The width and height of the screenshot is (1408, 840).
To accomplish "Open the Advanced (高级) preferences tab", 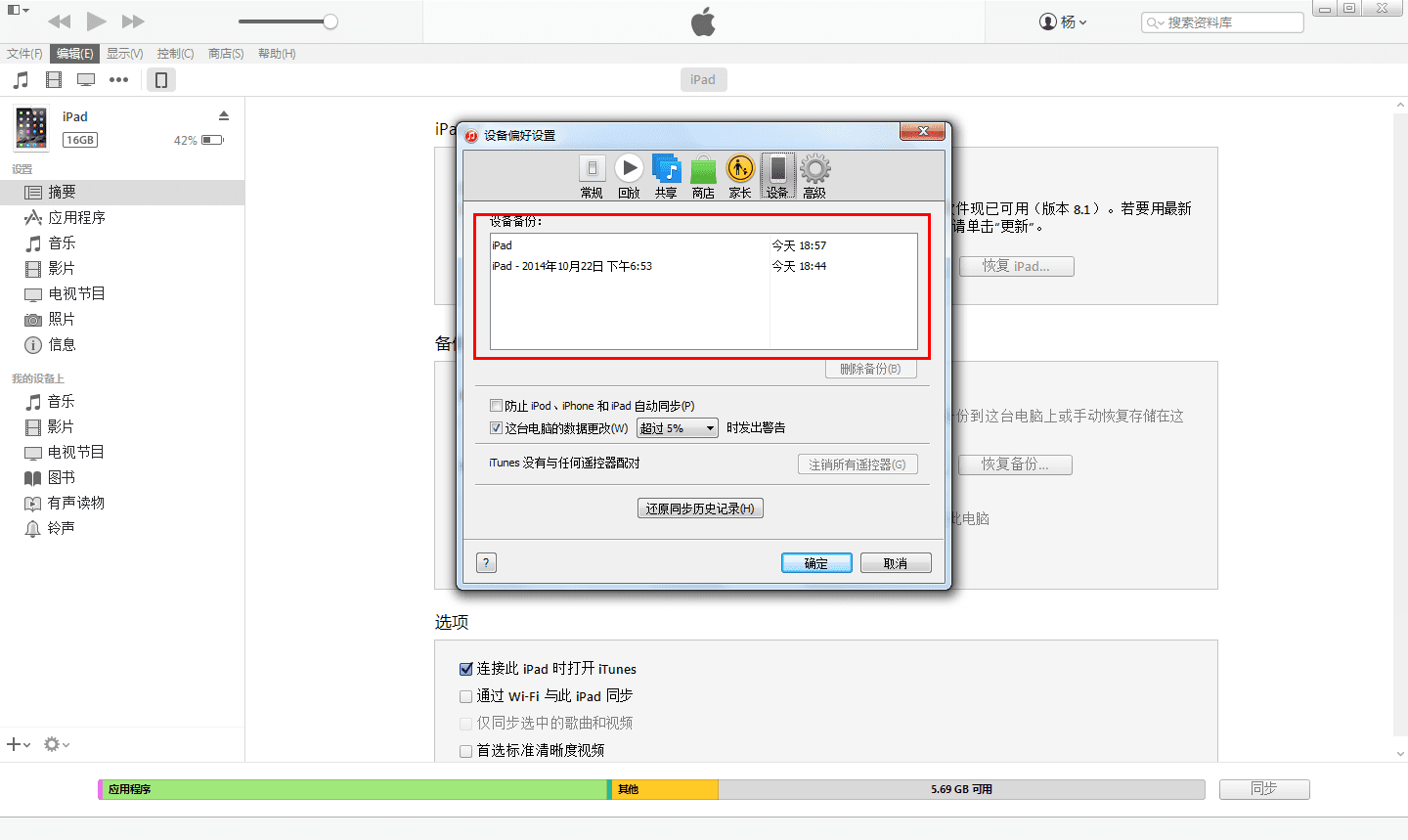I will 814,176.
